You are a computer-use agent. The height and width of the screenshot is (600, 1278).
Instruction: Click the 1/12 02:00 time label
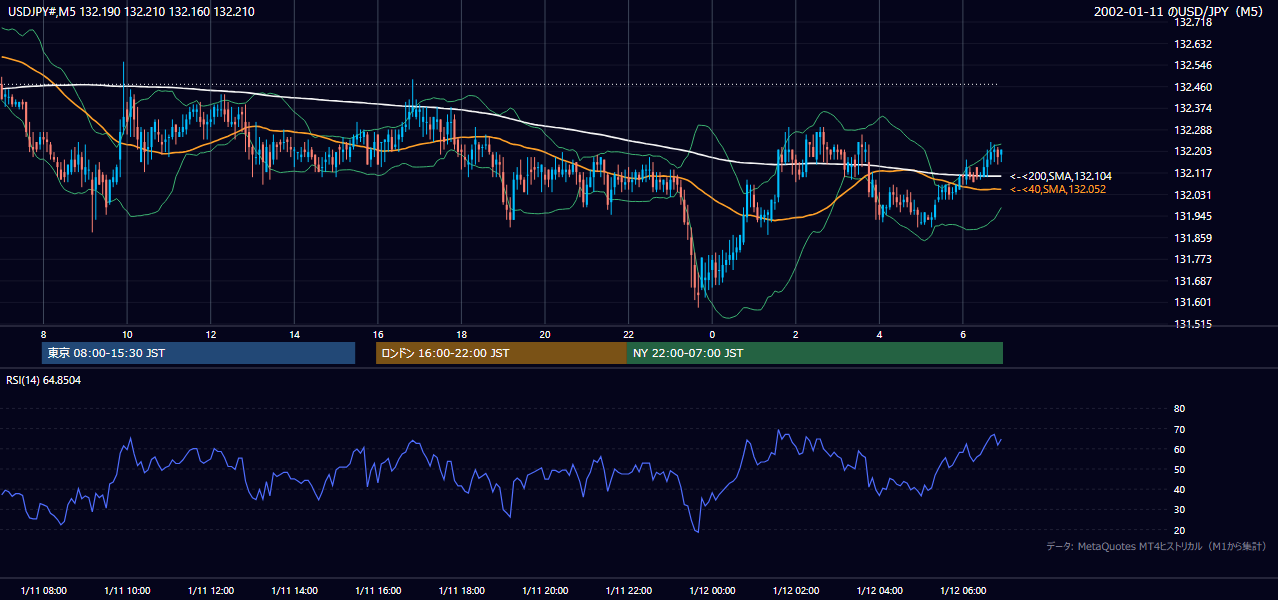[x=795, y=591]
